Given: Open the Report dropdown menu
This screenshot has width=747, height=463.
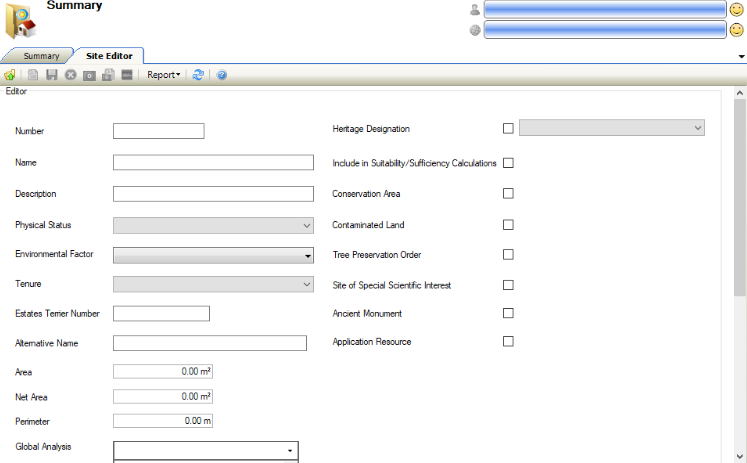Looking at the screenshot, I should (164, 75).
